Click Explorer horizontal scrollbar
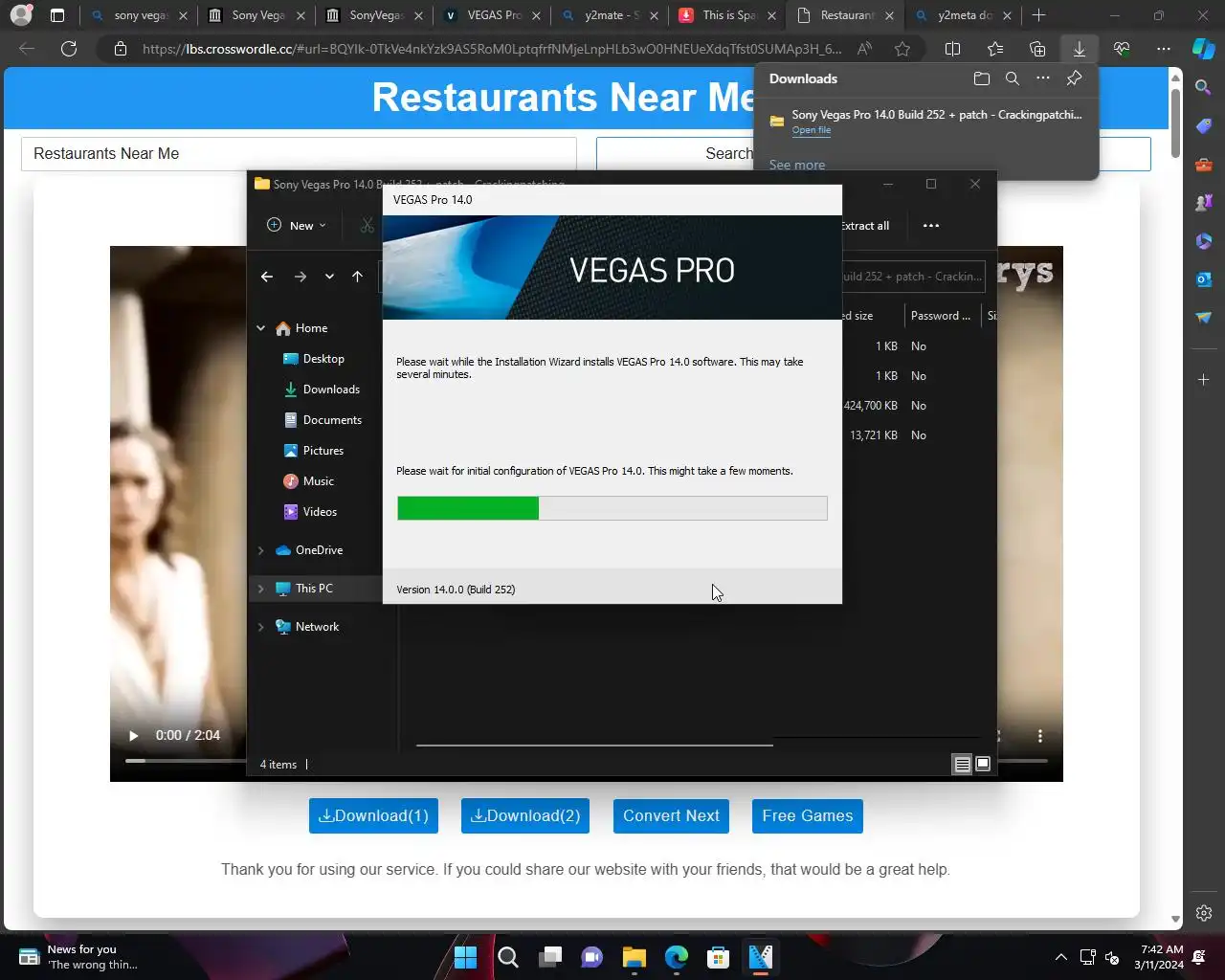Image resolution: width=1225 pixels, height=980 pixels. point(594,745)
